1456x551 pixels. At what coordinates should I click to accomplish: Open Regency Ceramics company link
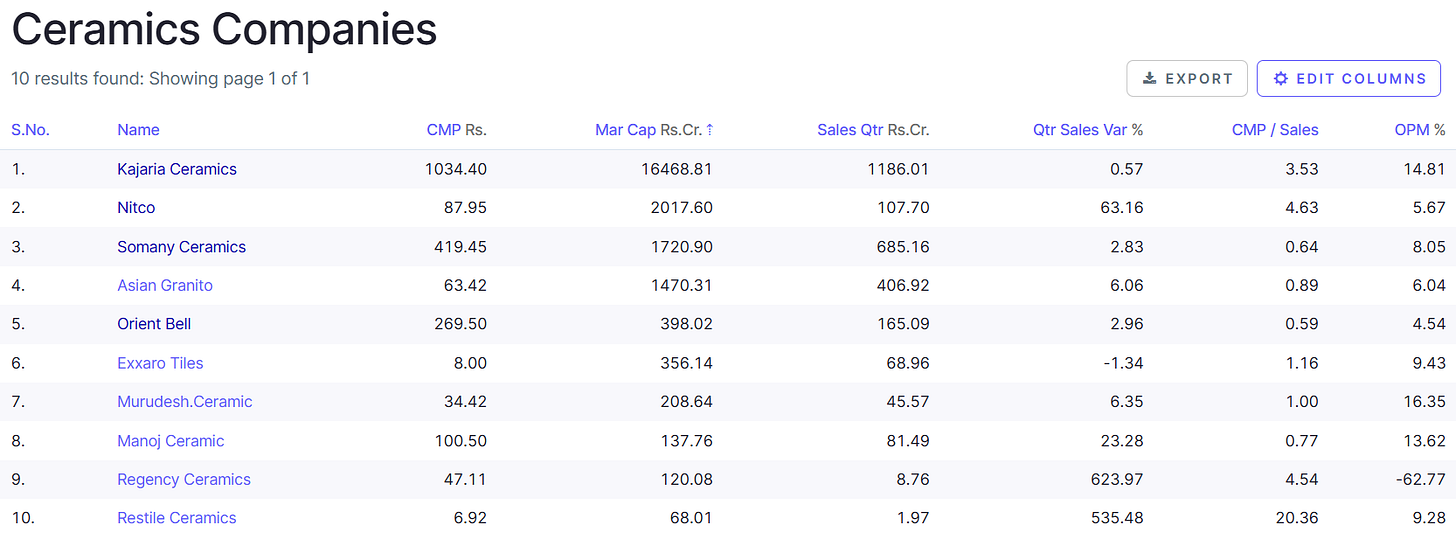pos(184,480)
